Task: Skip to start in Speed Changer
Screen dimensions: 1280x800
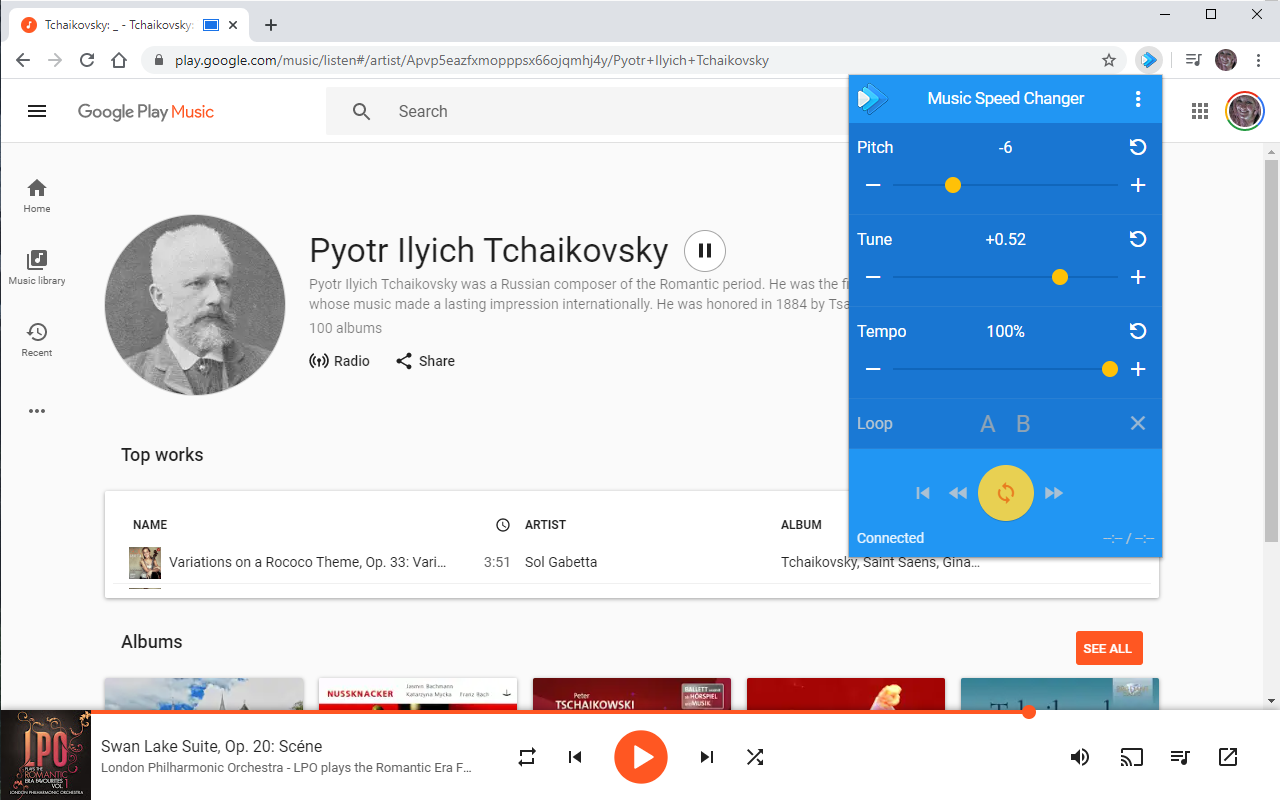Action: (923, 493)
